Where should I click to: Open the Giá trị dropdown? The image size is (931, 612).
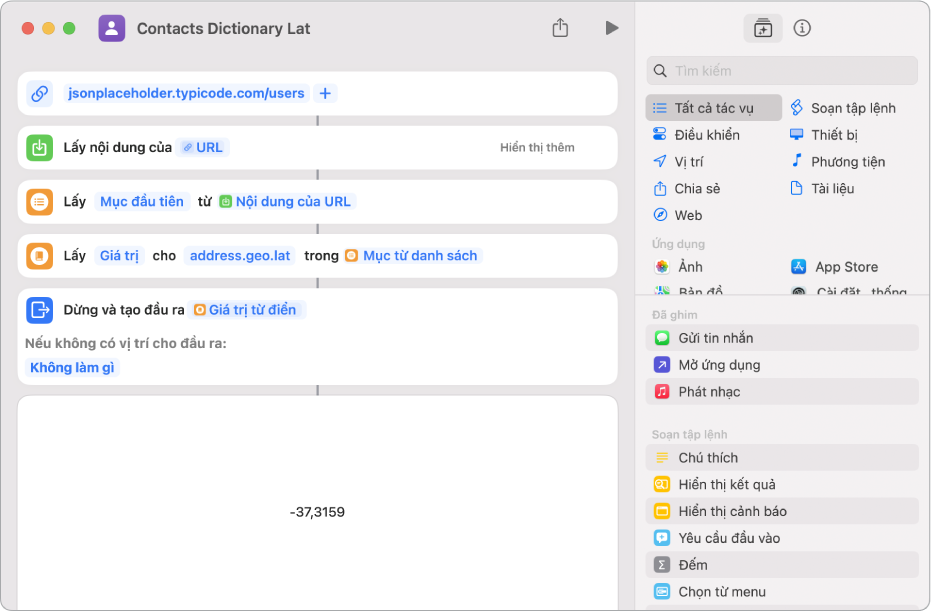[x=119, y=256]
